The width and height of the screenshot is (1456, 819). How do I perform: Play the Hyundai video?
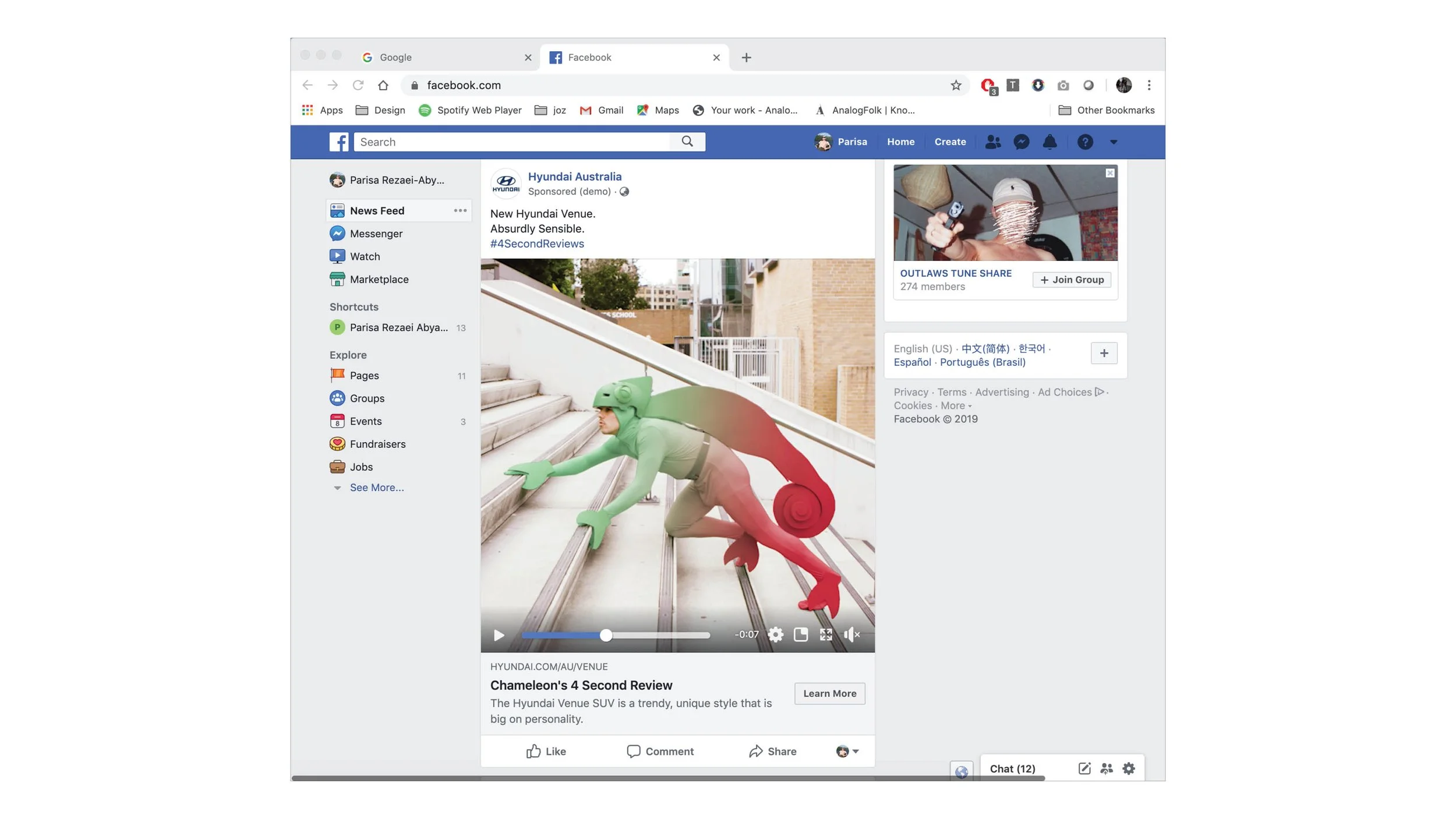tap(499, 635)
